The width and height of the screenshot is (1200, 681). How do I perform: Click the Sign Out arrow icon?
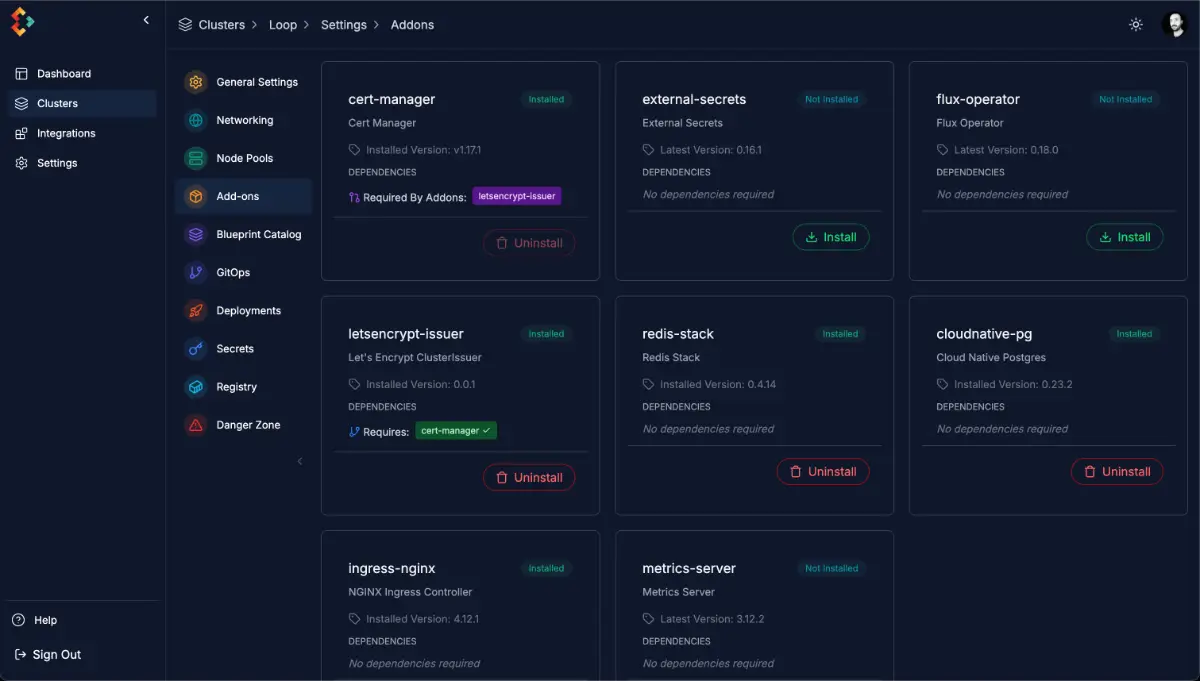[x=18, y=654]
